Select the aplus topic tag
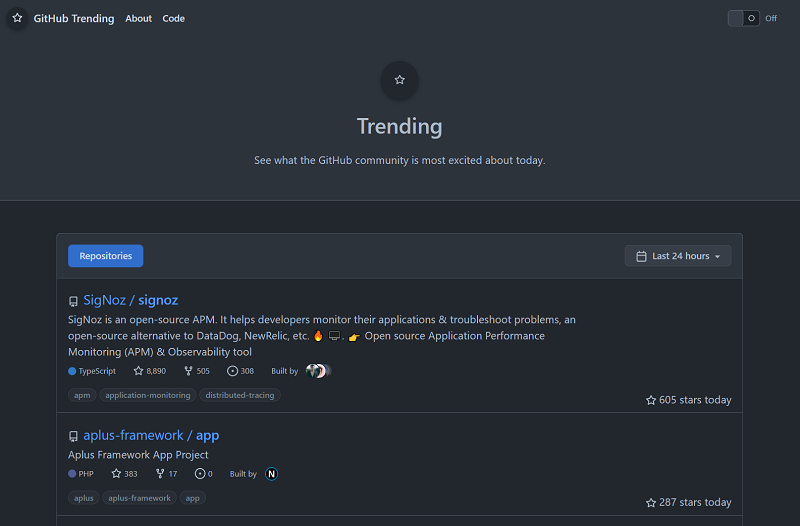 click(x=84, y=498)
